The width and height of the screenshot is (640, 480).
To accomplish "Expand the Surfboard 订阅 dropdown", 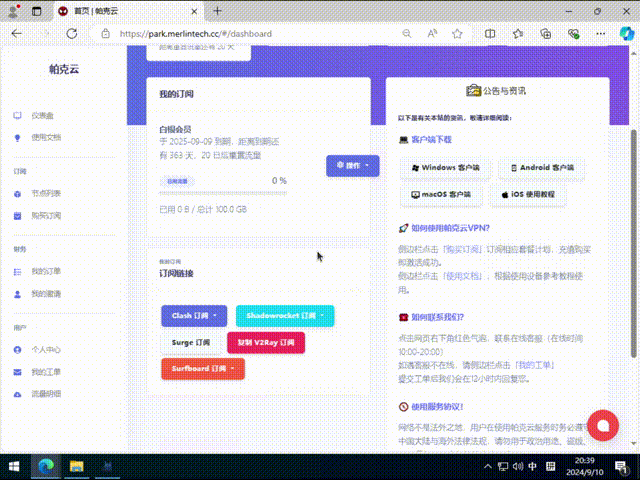I will tap(203, 368).
